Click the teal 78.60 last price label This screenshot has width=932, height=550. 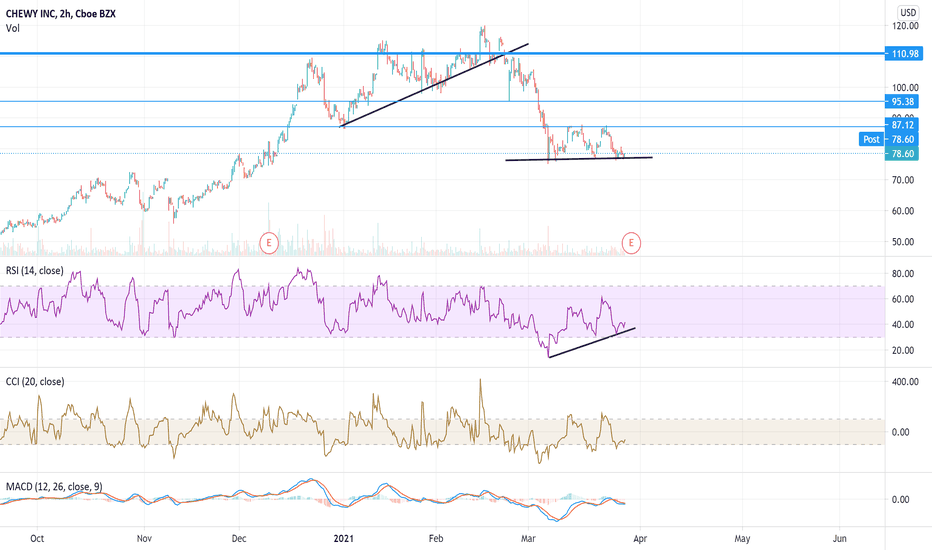point(902,154)
